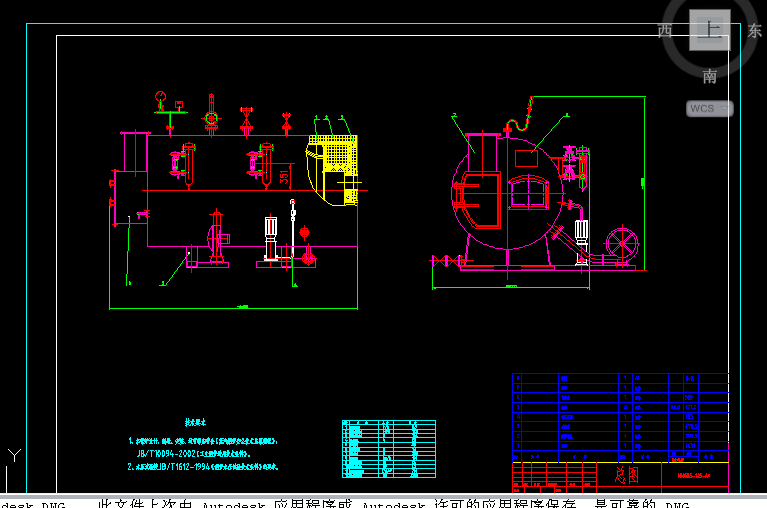This screenshot has height=508, width=767.
Task: Click the arched furnace door in side view
Action: click(529, 191)
